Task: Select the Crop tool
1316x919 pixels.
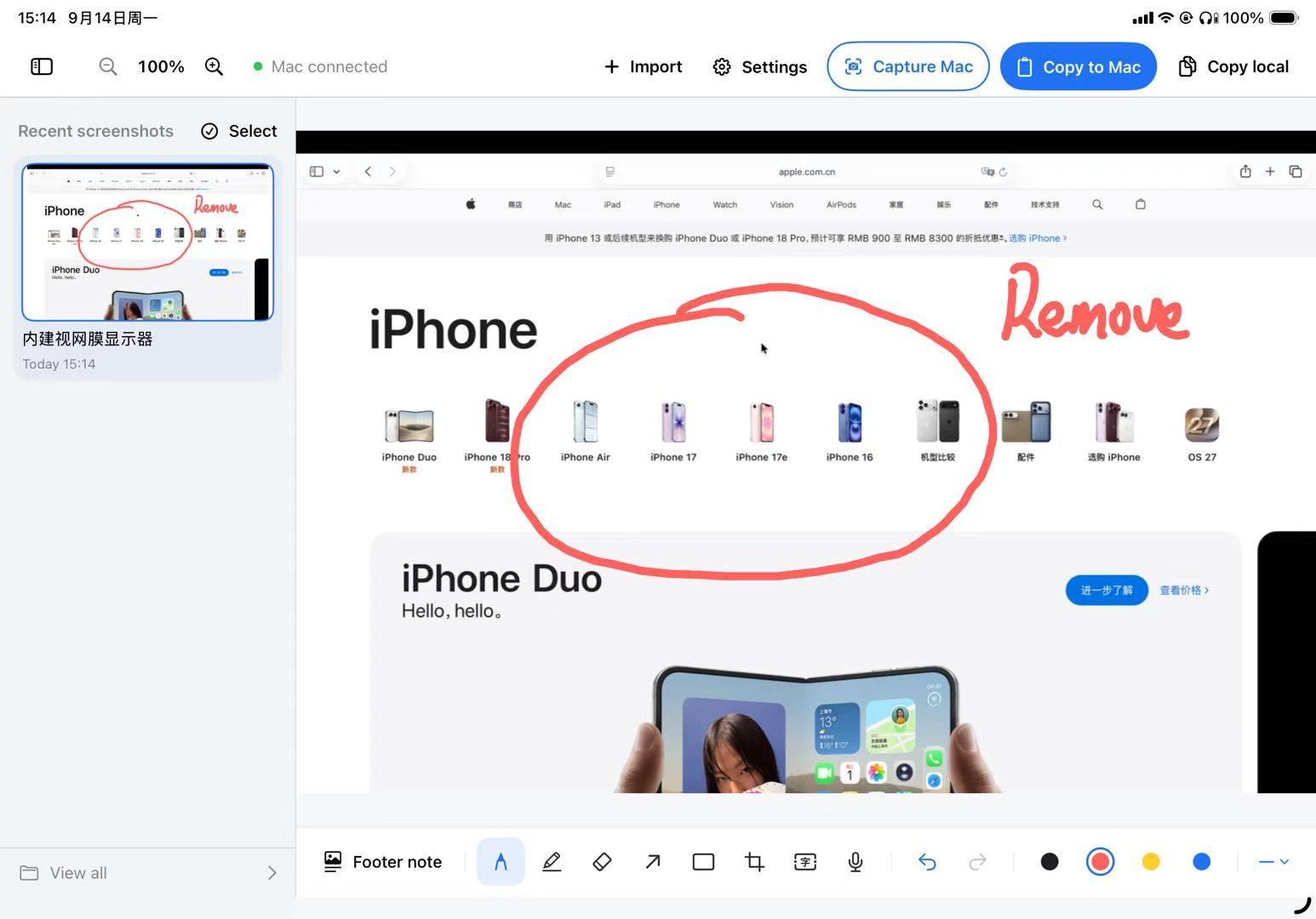Action: [754, 862]
